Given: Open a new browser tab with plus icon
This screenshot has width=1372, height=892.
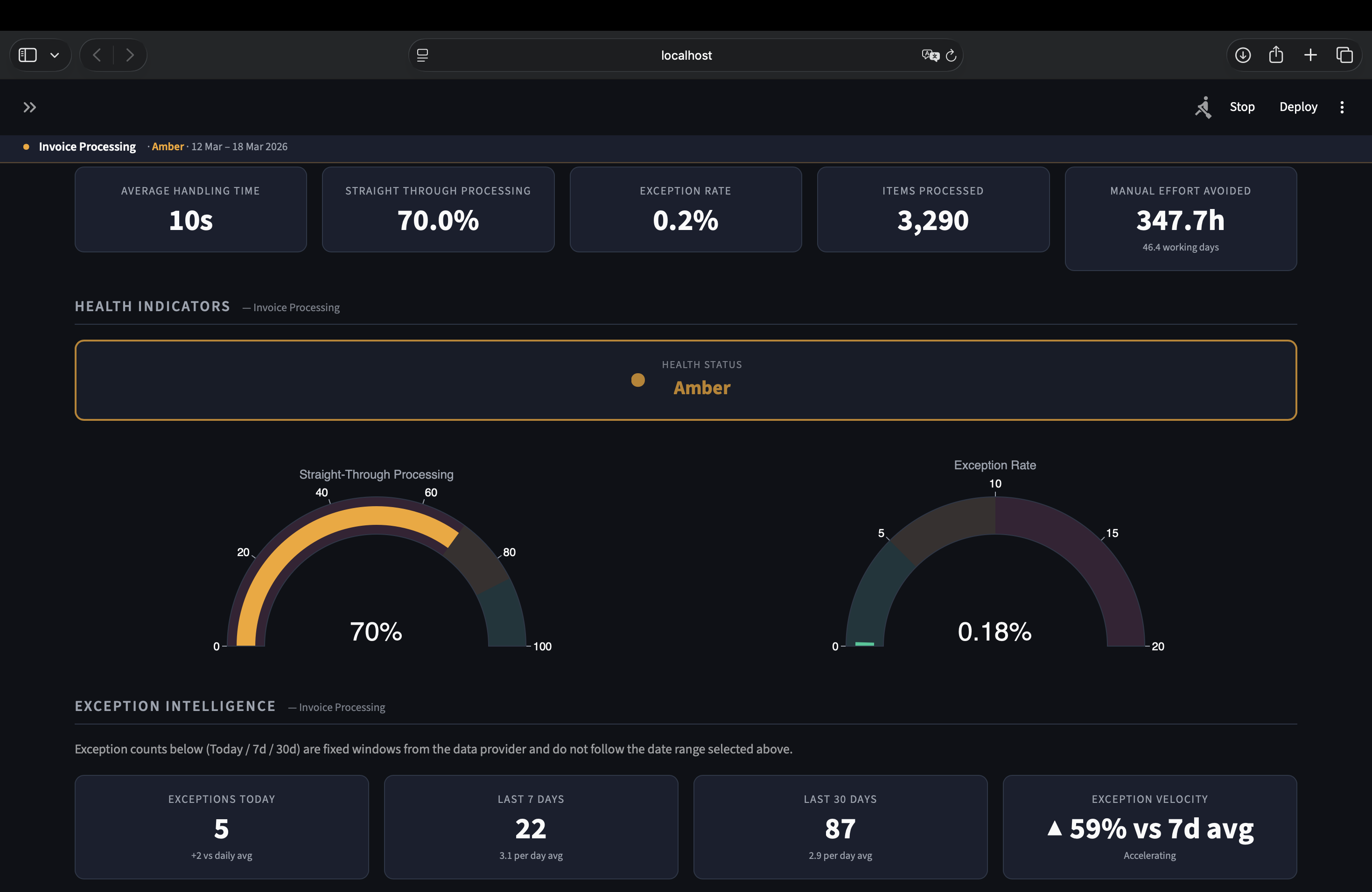Looking at the screenshot, I should click(x=1310, y=54).
